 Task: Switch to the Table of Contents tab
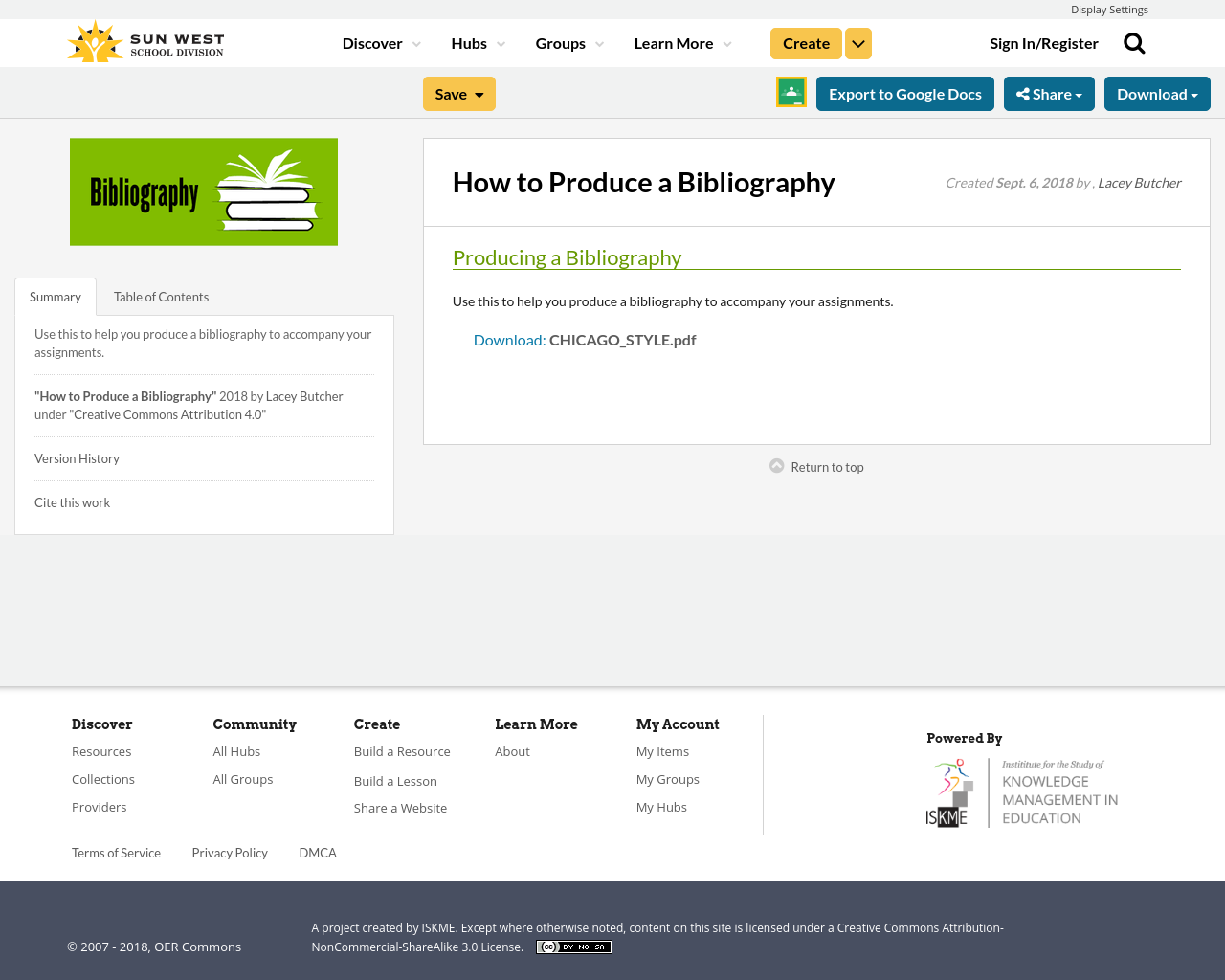click(161, 296)
